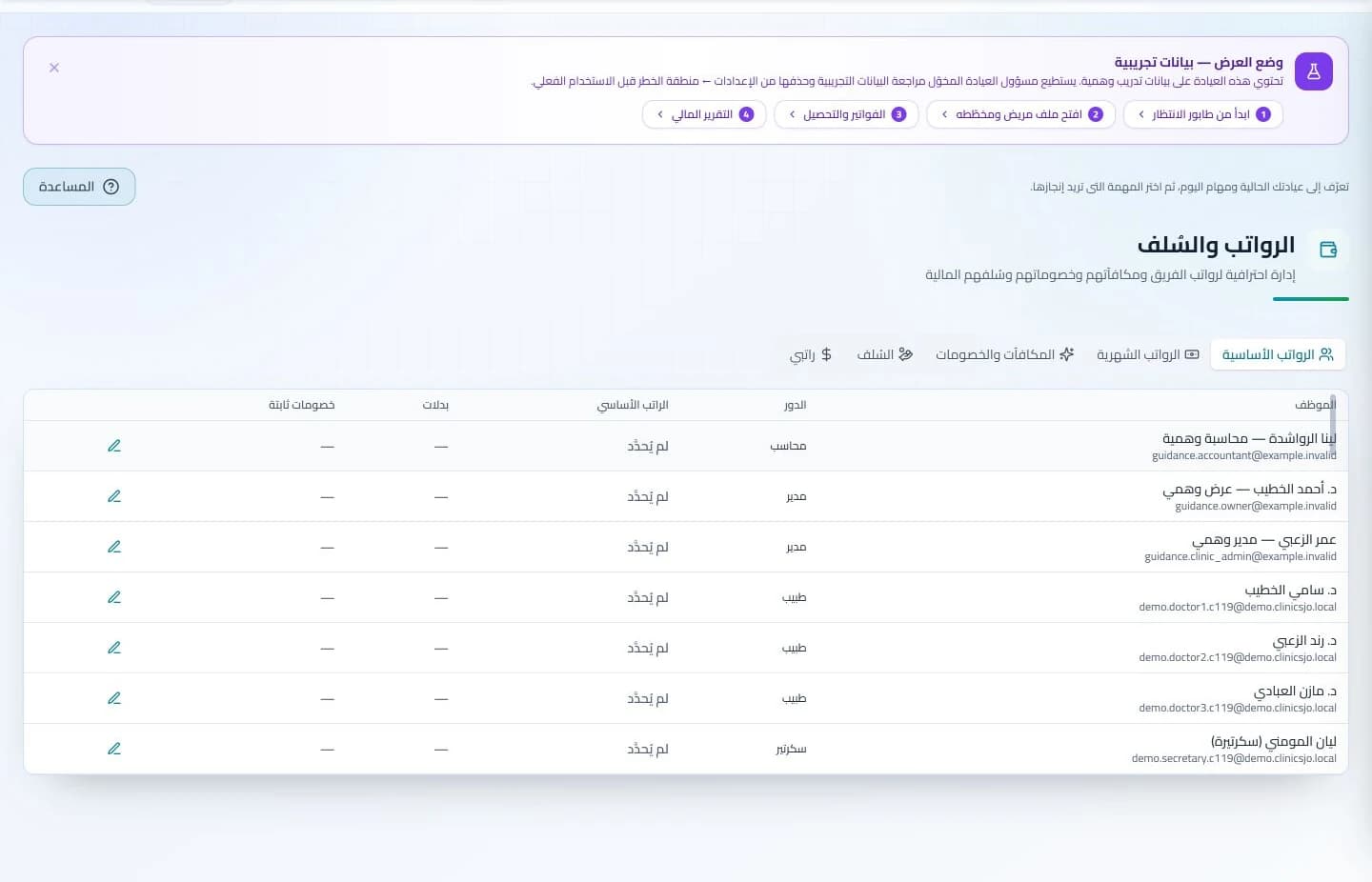Image resolution: width=1372 pixels, height=882 pixels.
Task: Click the خصومات ثابتة column header
Action: click(x=301, y=405)
